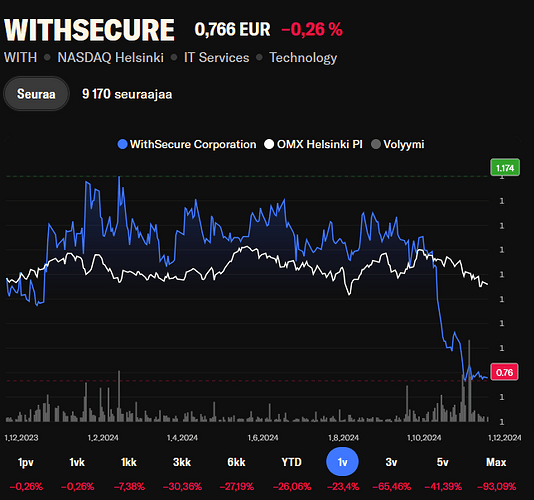Select the YTD range tab
Image resolution: width=534 pixels, height=500 pixels.
[x=292, y=462]
